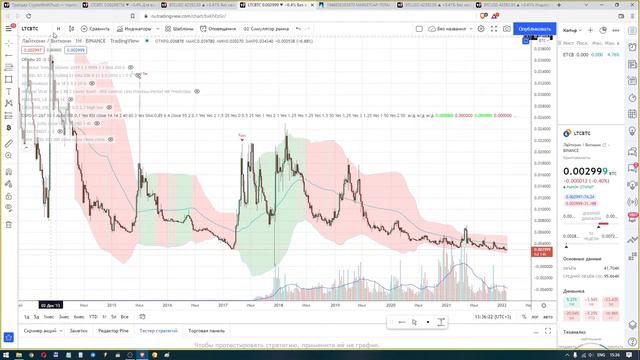The image size is (640, 360).
Task: Select the rectangle shapes tool
Action: pos(9,79)
